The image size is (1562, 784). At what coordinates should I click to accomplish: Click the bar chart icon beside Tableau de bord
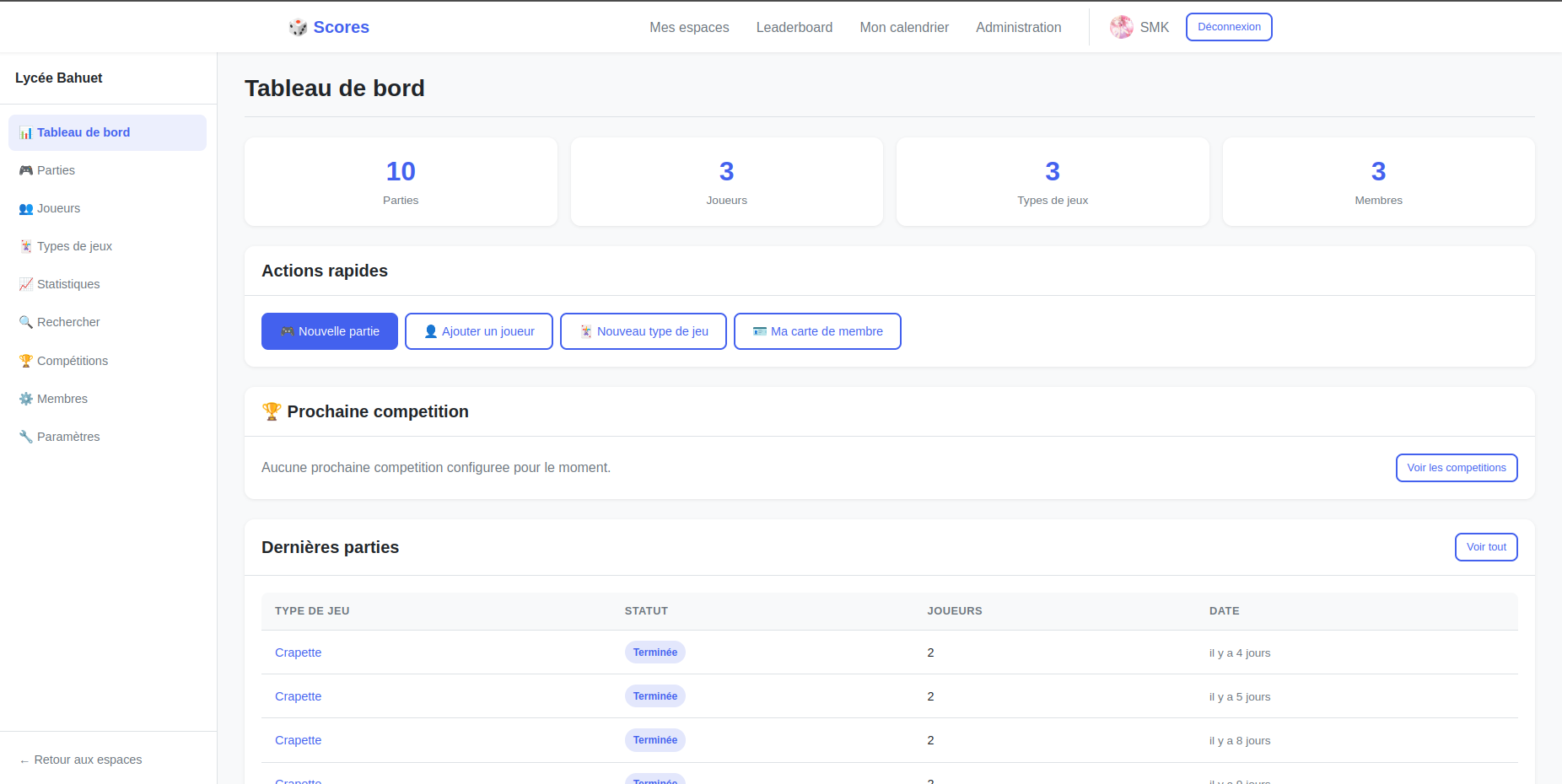point(26,132)
